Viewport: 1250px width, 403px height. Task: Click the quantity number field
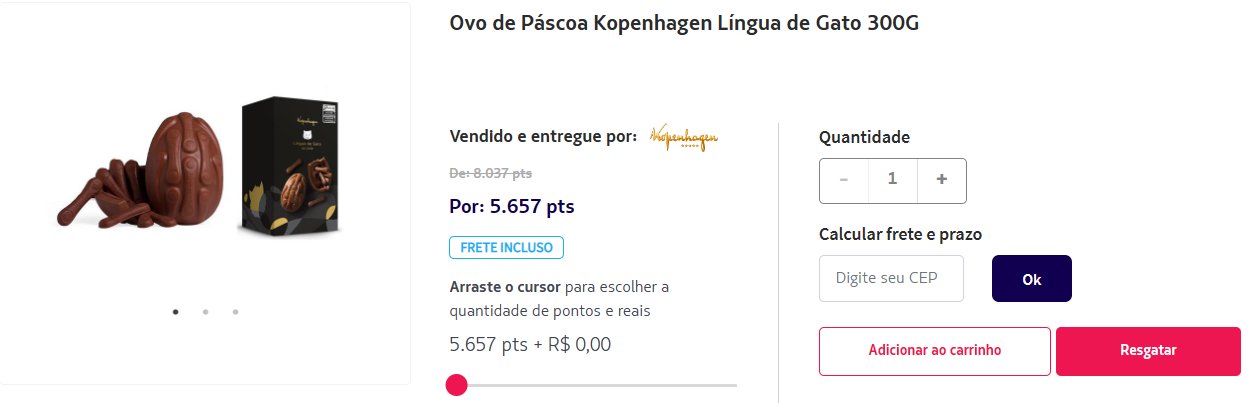(x=893, y=180)
